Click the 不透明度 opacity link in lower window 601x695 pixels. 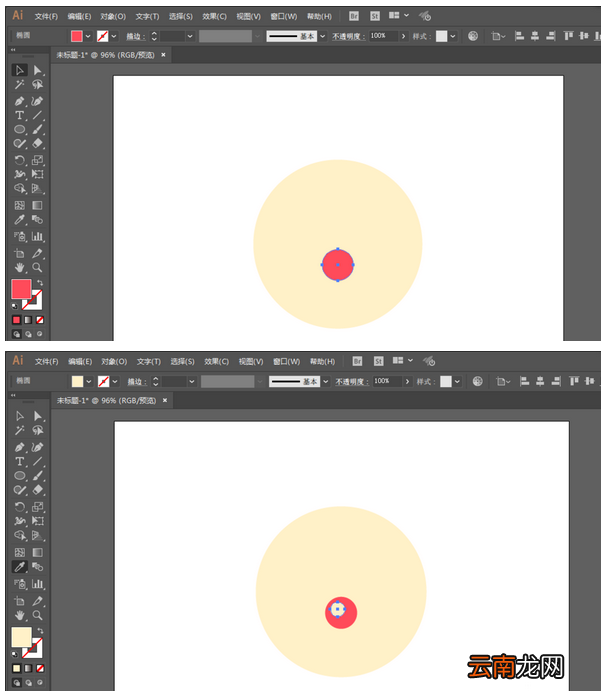351,382
